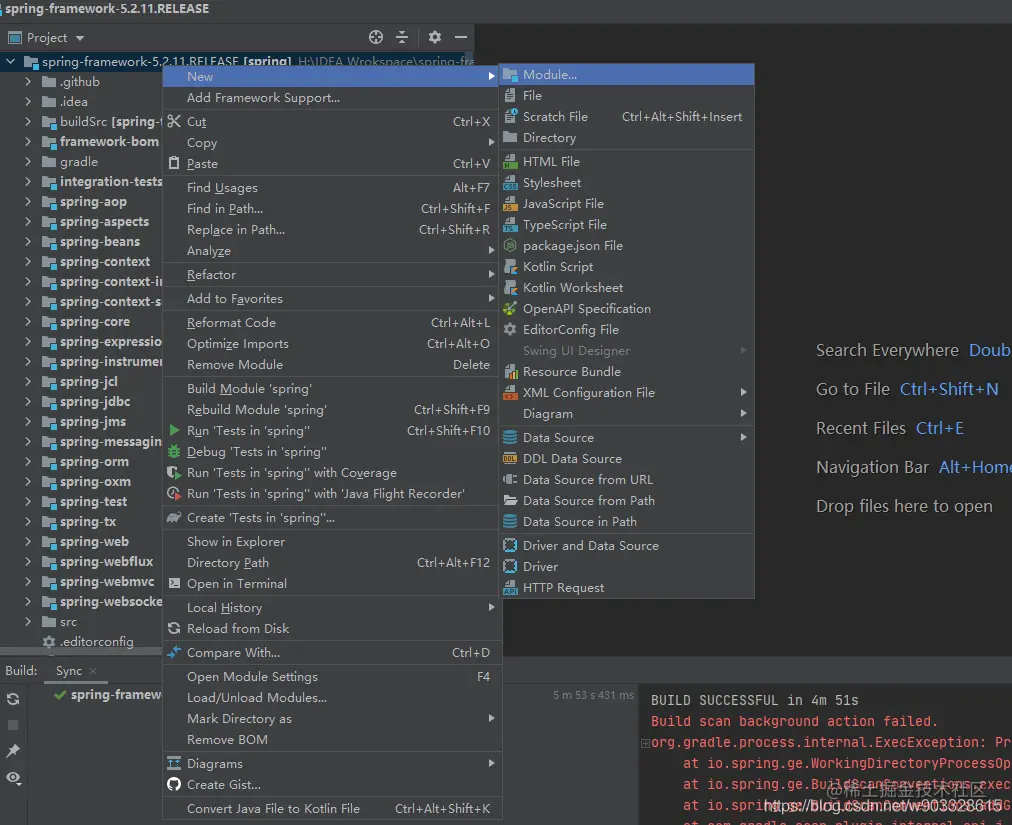The height and width of the screenshot is (825, 1012).
Task: Click the EditorConfig File gear icon
Action: click(x=511, y=329)
